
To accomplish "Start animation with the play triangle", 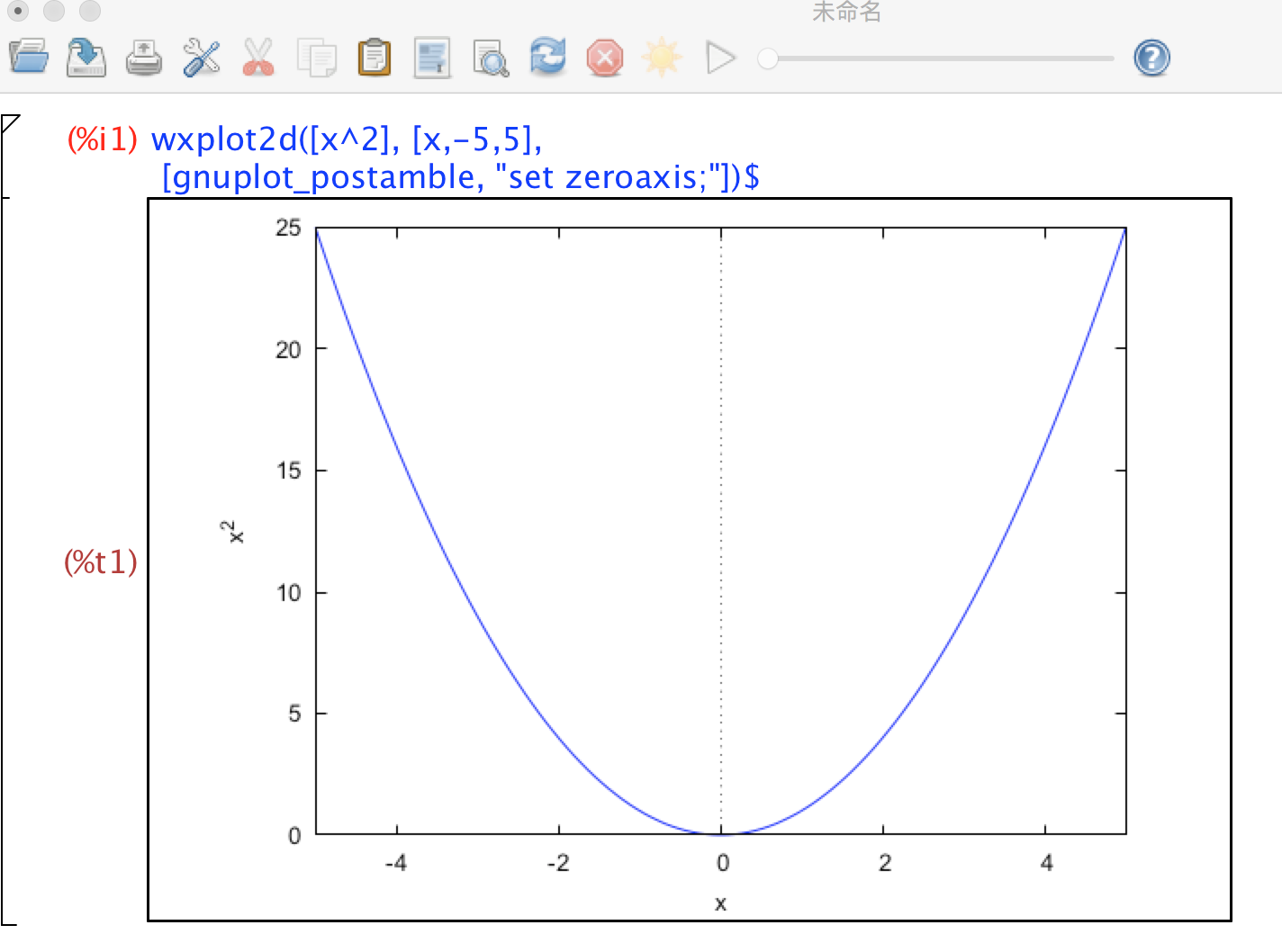I will click(720, 58).
